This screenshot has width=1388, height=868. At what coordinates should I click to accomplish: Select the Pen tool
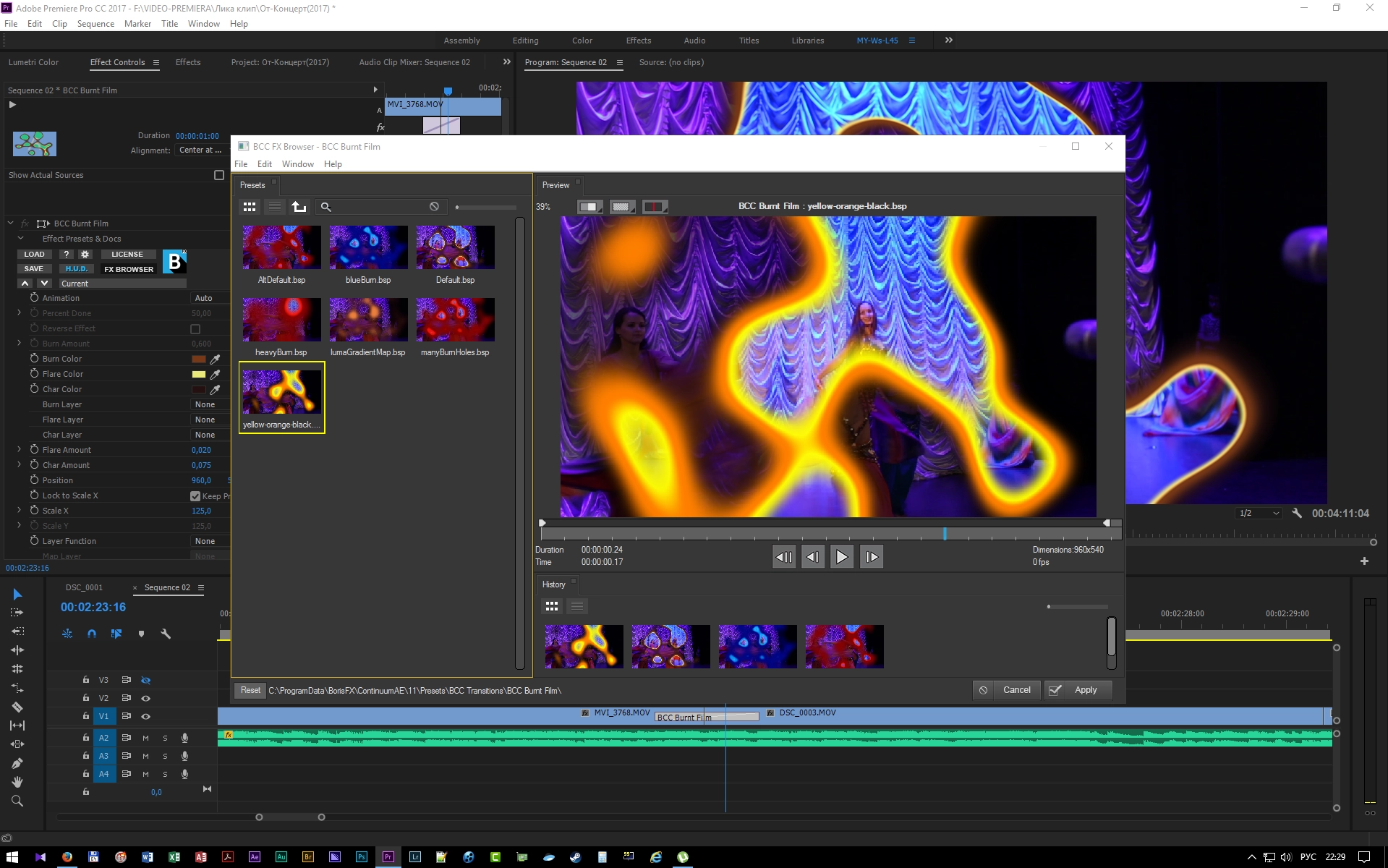(17, 763)
